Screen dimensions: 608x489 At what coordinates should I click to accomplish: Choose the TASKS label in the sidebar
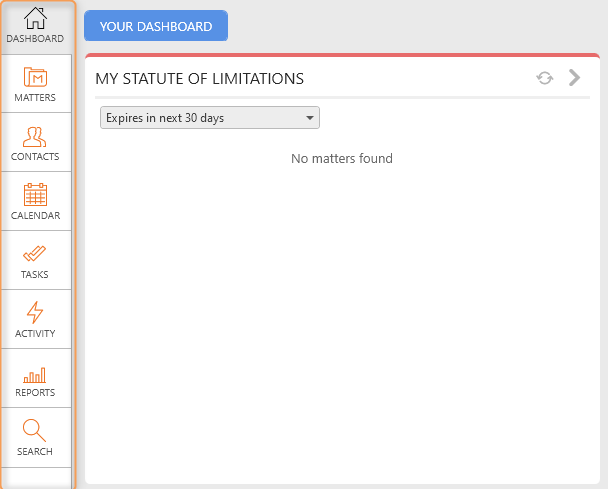[35, 275]
